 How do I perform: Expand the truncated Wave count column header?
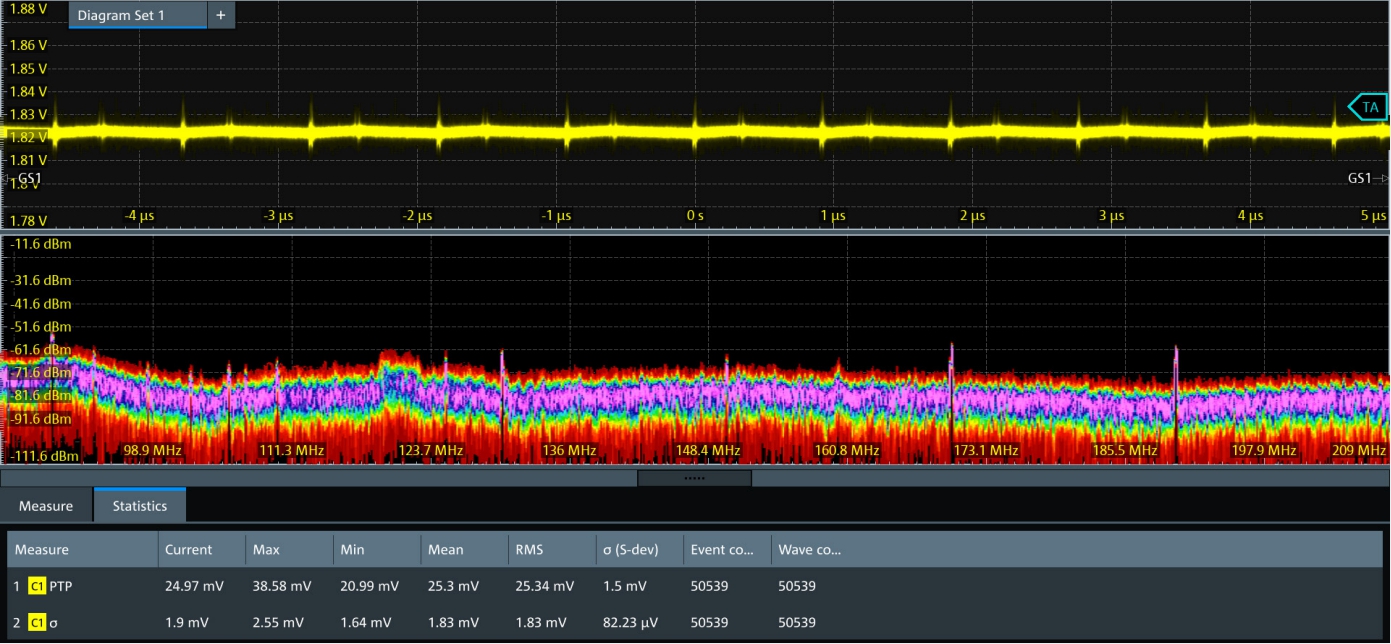tap(809, 549)
